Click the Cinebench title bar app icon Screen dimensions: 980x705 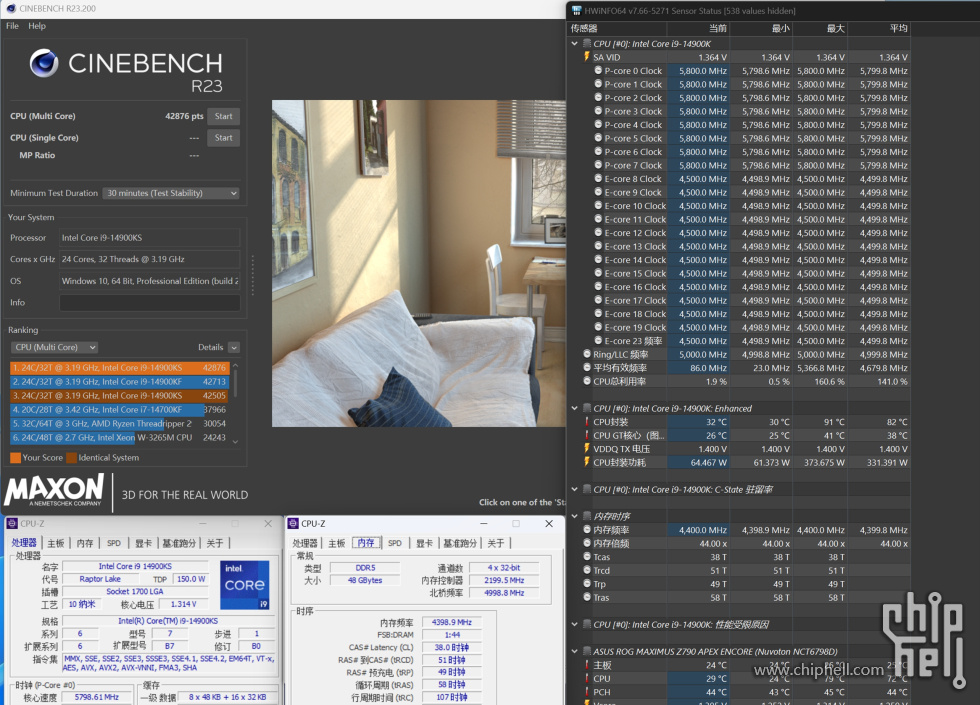[x=11, y=9]
